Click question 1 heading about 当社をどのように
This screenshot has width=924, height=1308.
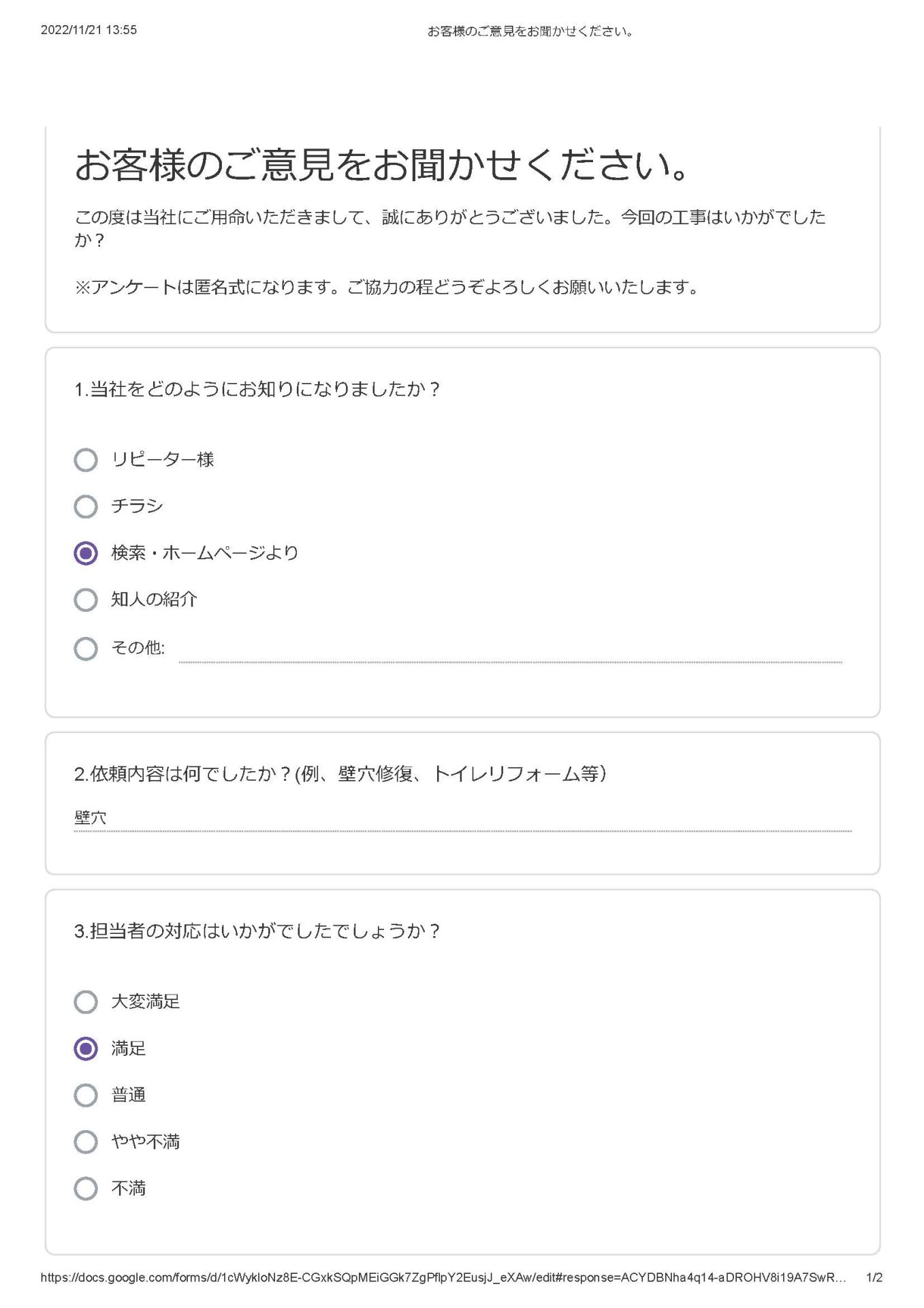pos(257,389)
